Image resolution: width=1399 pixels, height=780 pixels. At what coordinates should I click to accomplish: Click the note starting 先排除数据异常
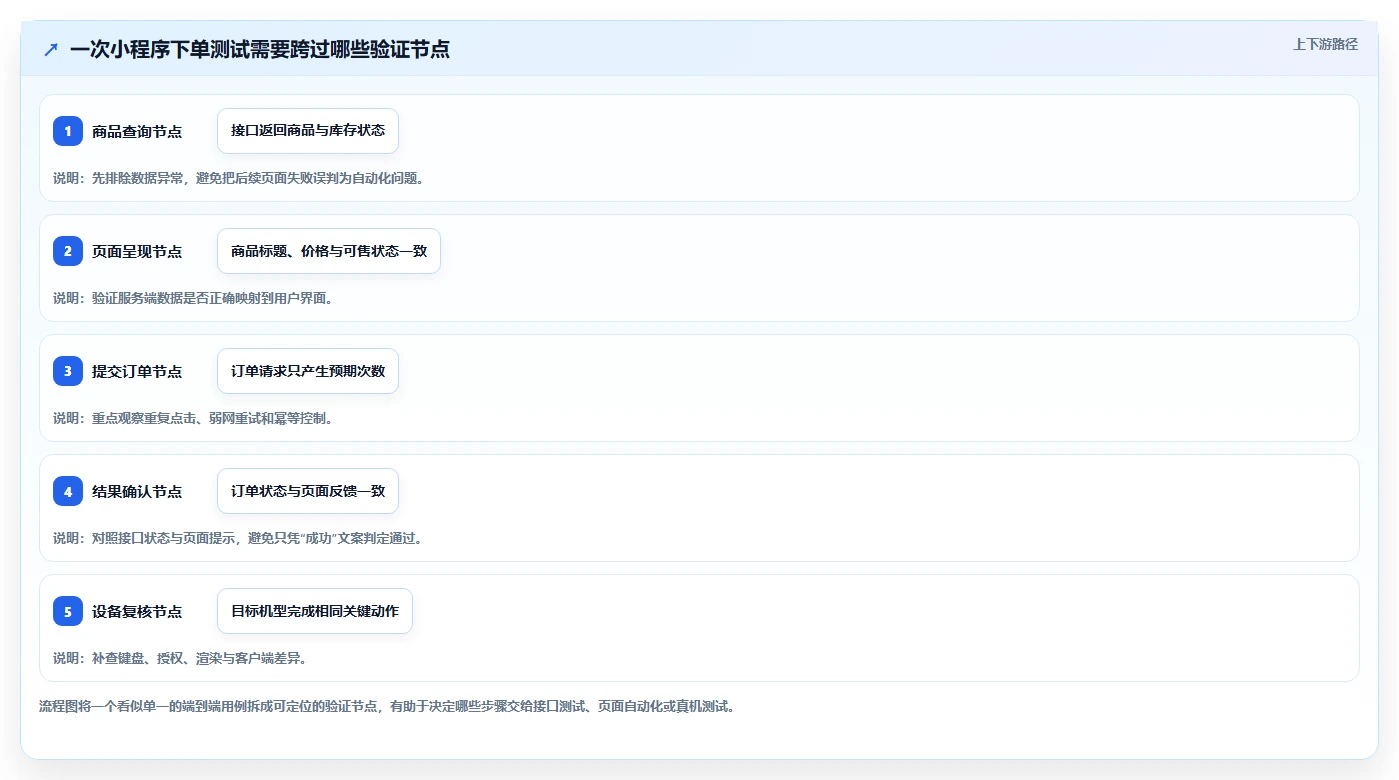tap(238, 178)
